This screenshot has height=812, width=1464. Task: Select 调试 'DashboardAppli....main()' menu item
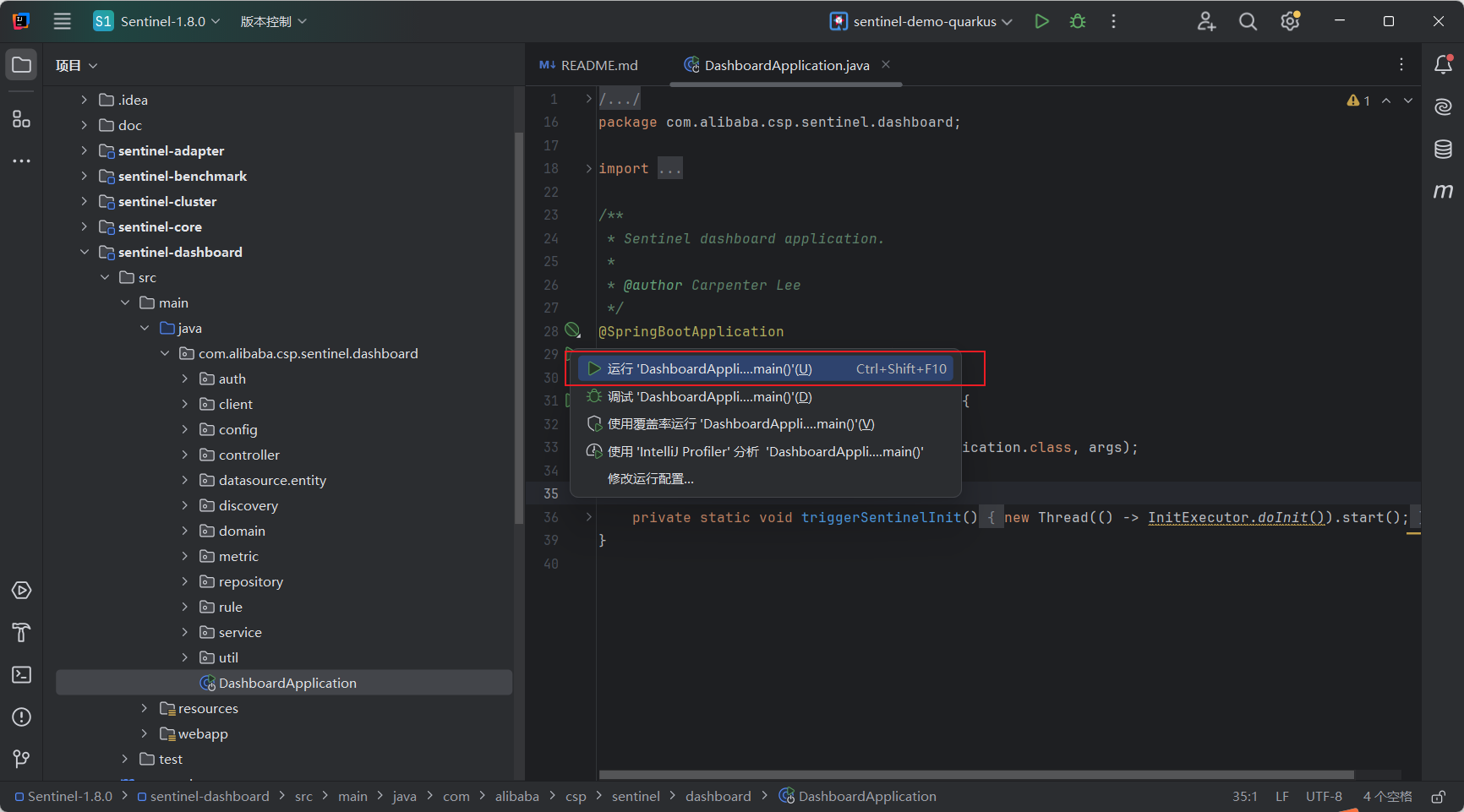[x=709, y=396]
